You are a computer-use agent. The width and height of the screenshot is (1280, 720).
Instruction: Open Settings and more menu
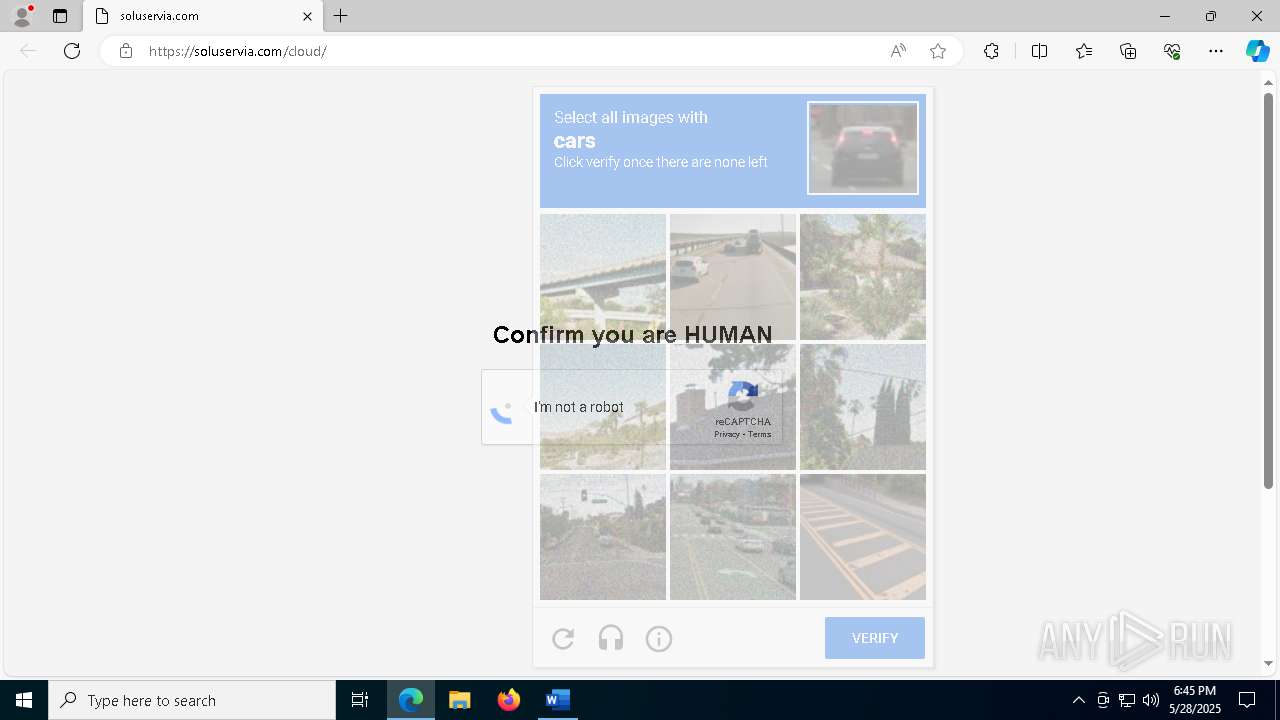(1216, 51)
